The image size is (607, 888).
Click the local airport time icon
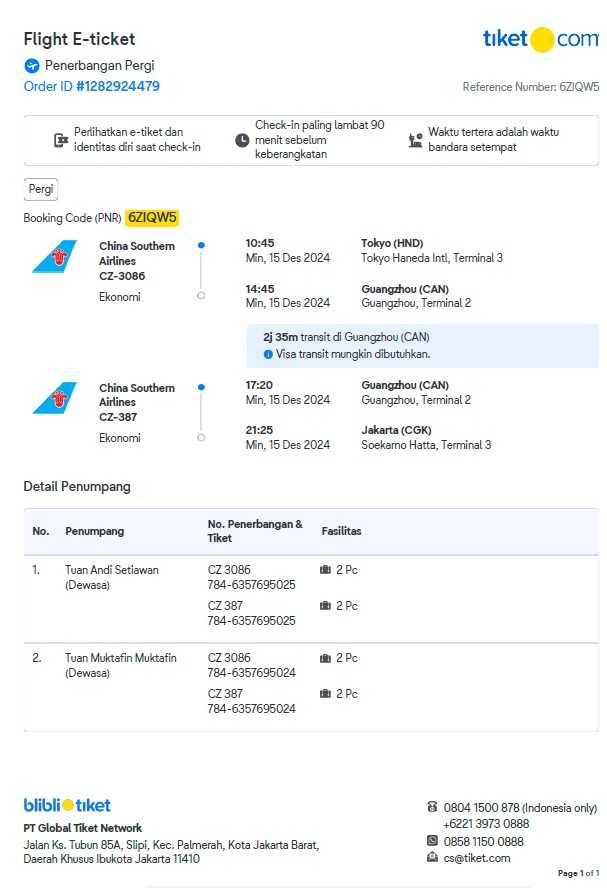415,140
